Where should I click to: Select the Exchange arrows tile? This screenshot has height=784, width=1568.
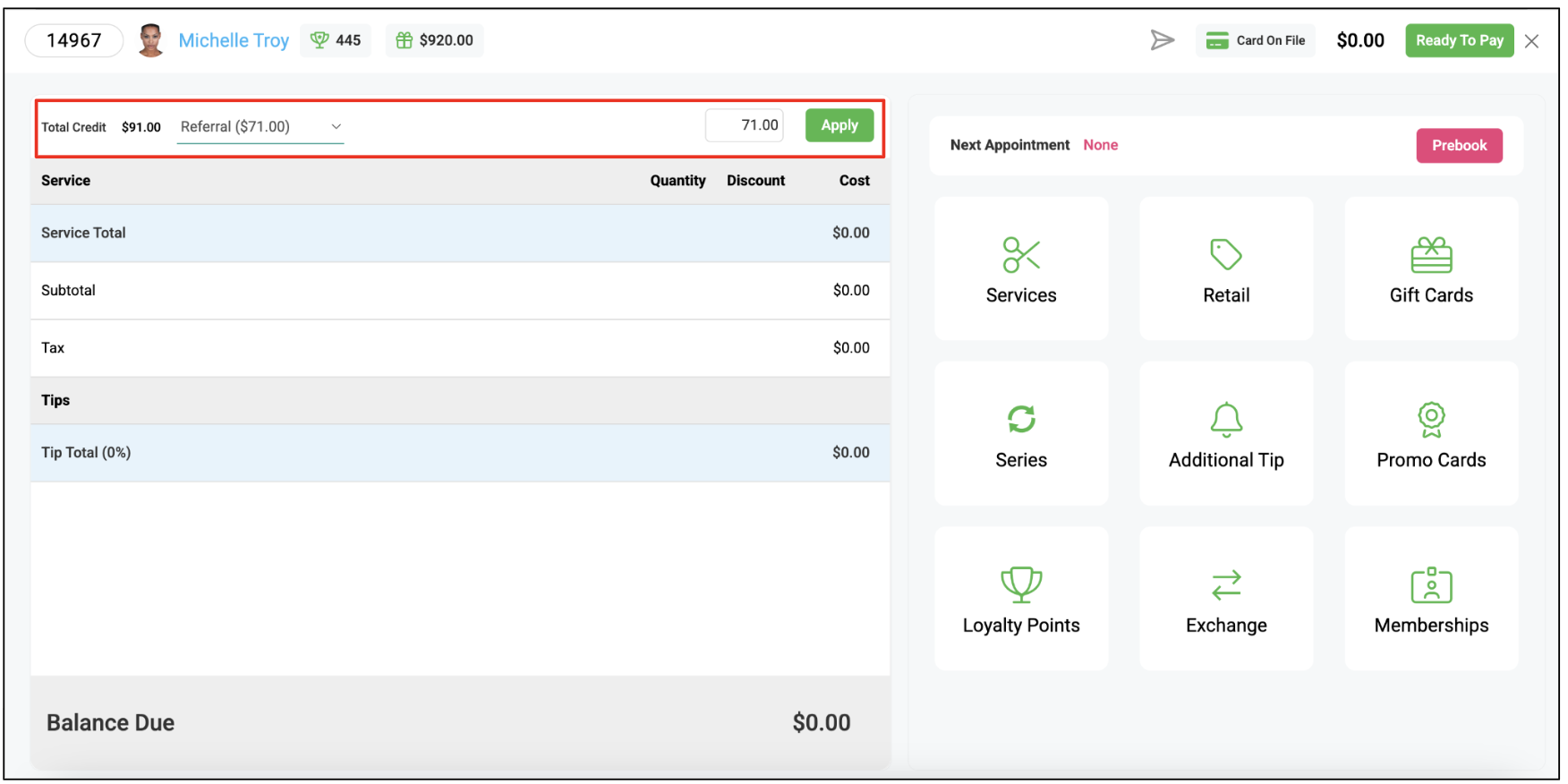point(1225,599)
